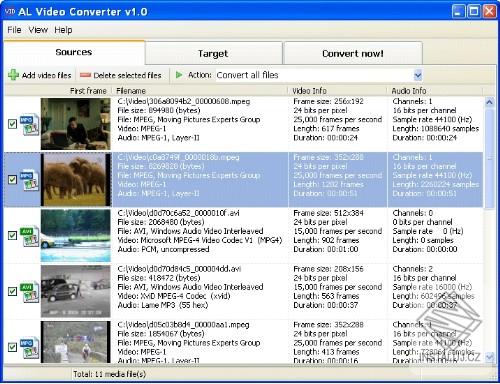Click AVI file icon for d0d70d84c5 avi row

tap(29, 292)
